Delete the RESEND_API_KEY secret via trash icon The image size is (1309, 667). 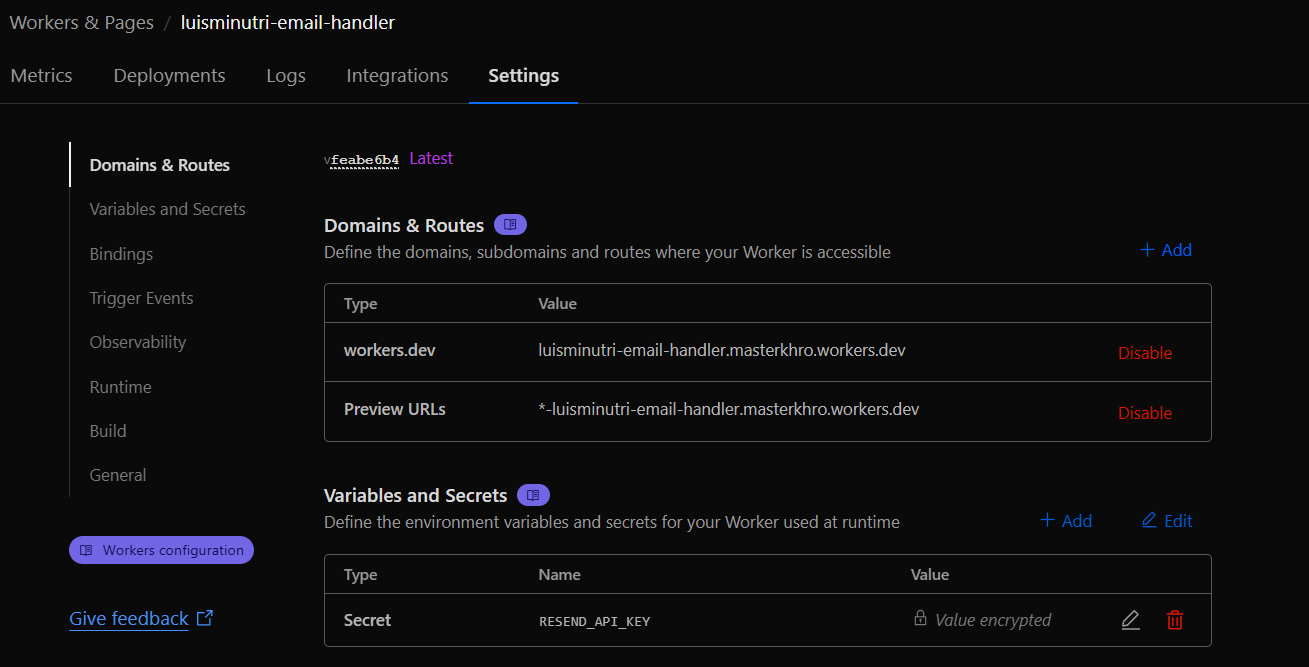pos(1174,620)
